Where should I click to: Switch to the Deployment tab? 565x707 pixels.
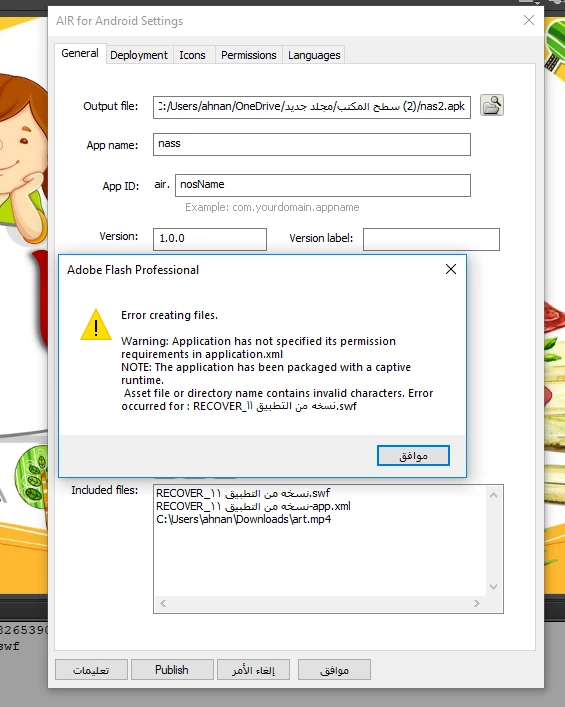[139, 55]
